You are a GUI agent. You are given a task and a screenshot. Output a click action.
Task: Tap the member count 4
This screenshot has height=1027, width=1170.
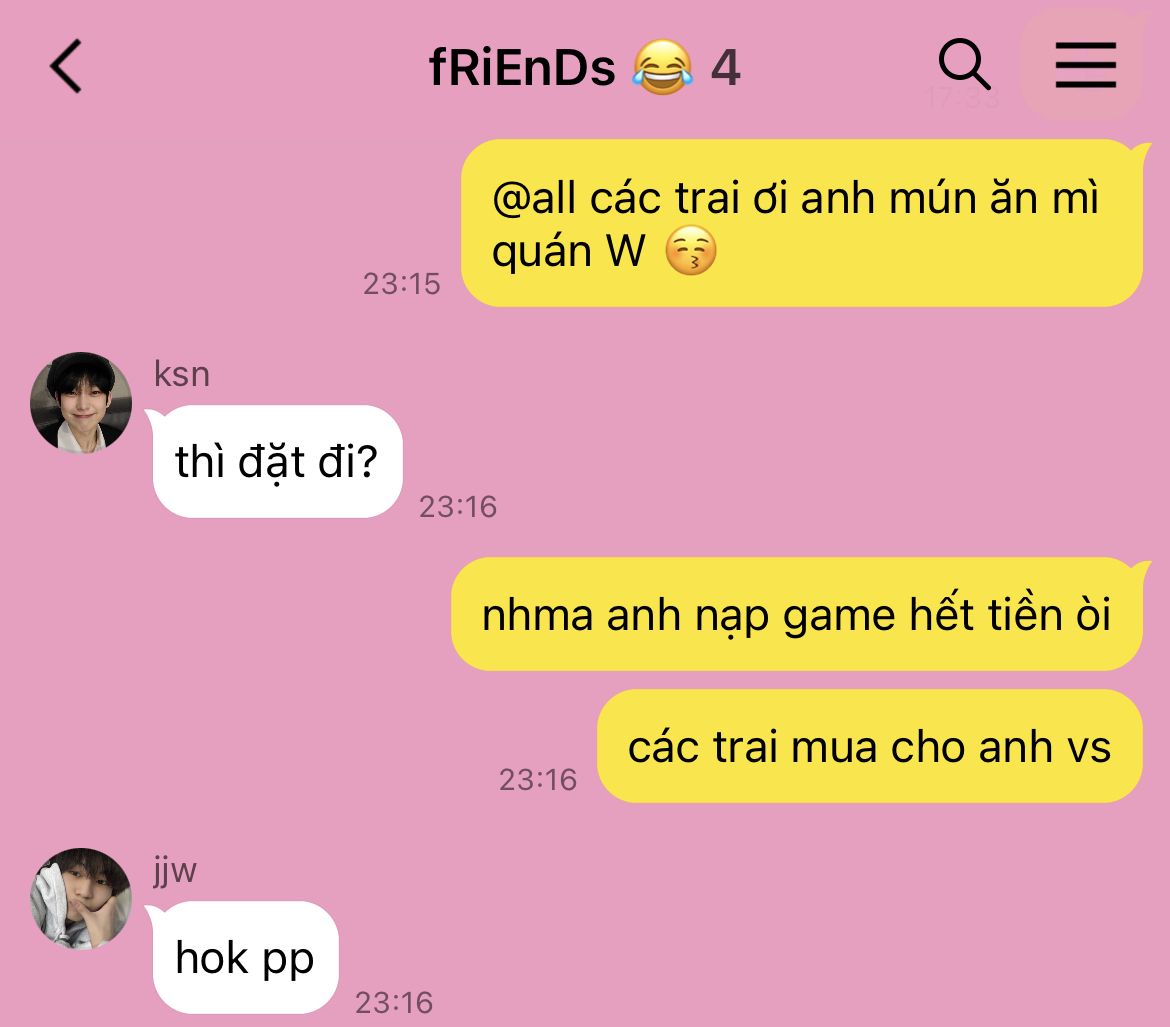(x=725, y=68)
